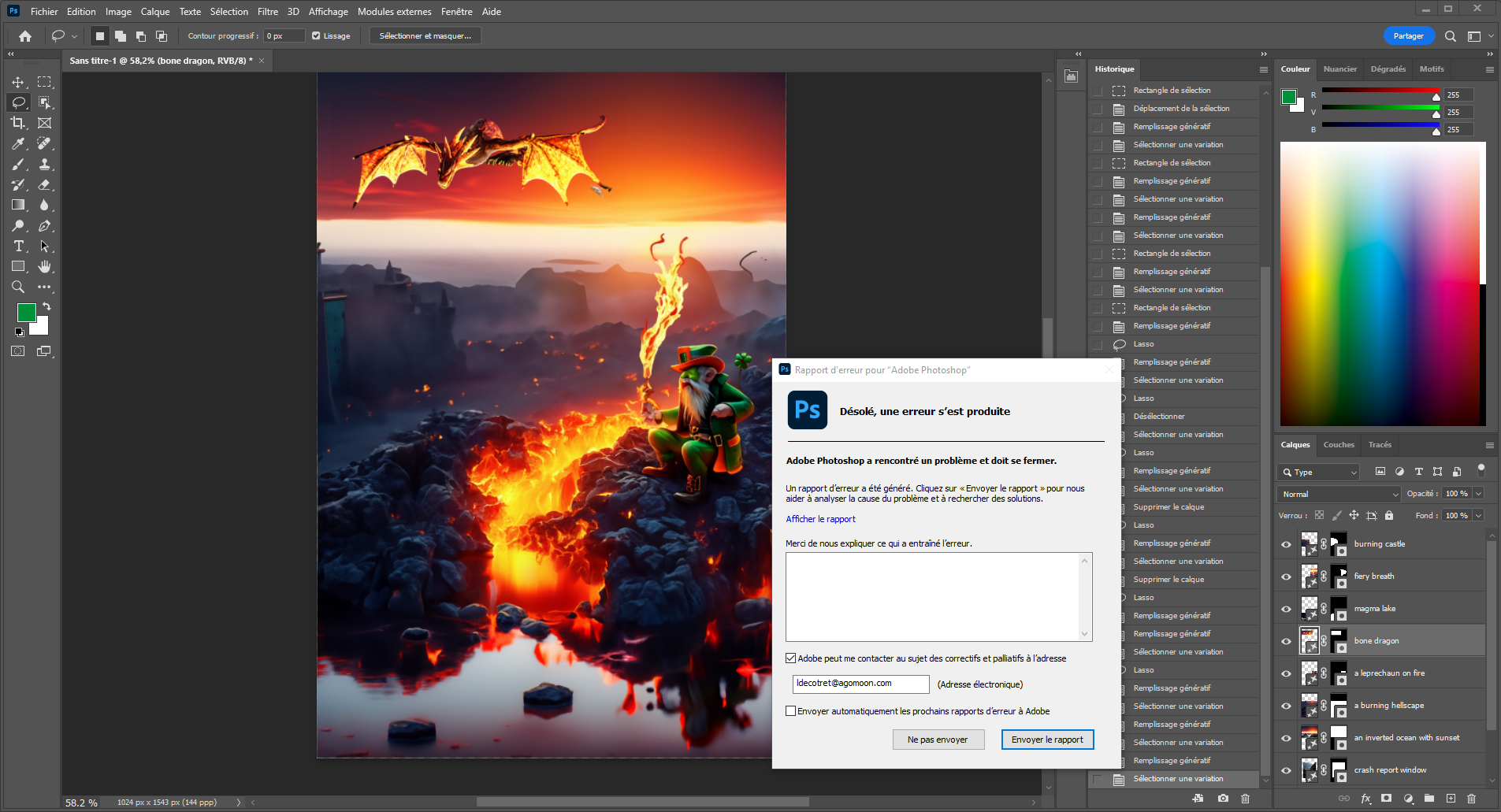Select the Zoom tool

click(x=17, y=287)
